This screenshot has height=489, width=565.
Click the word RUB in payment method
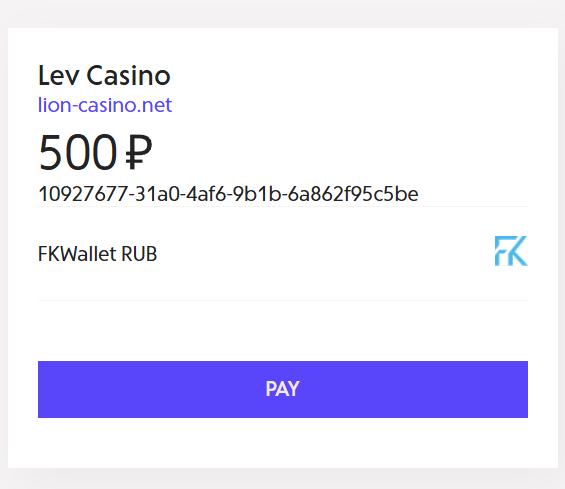coord(139,254)
